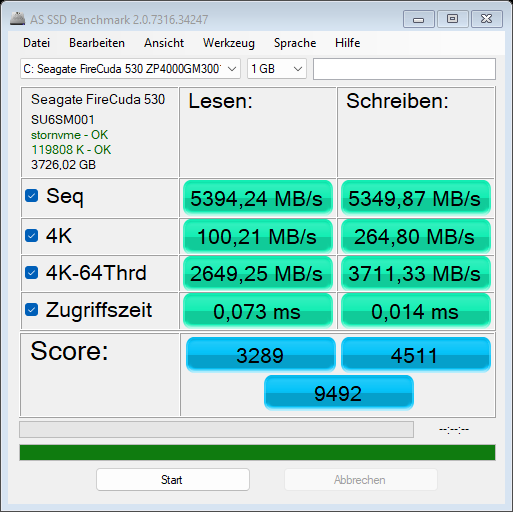Click the empty text field beside size dropdown
The image size is (513, 512).
pos(404,69)
